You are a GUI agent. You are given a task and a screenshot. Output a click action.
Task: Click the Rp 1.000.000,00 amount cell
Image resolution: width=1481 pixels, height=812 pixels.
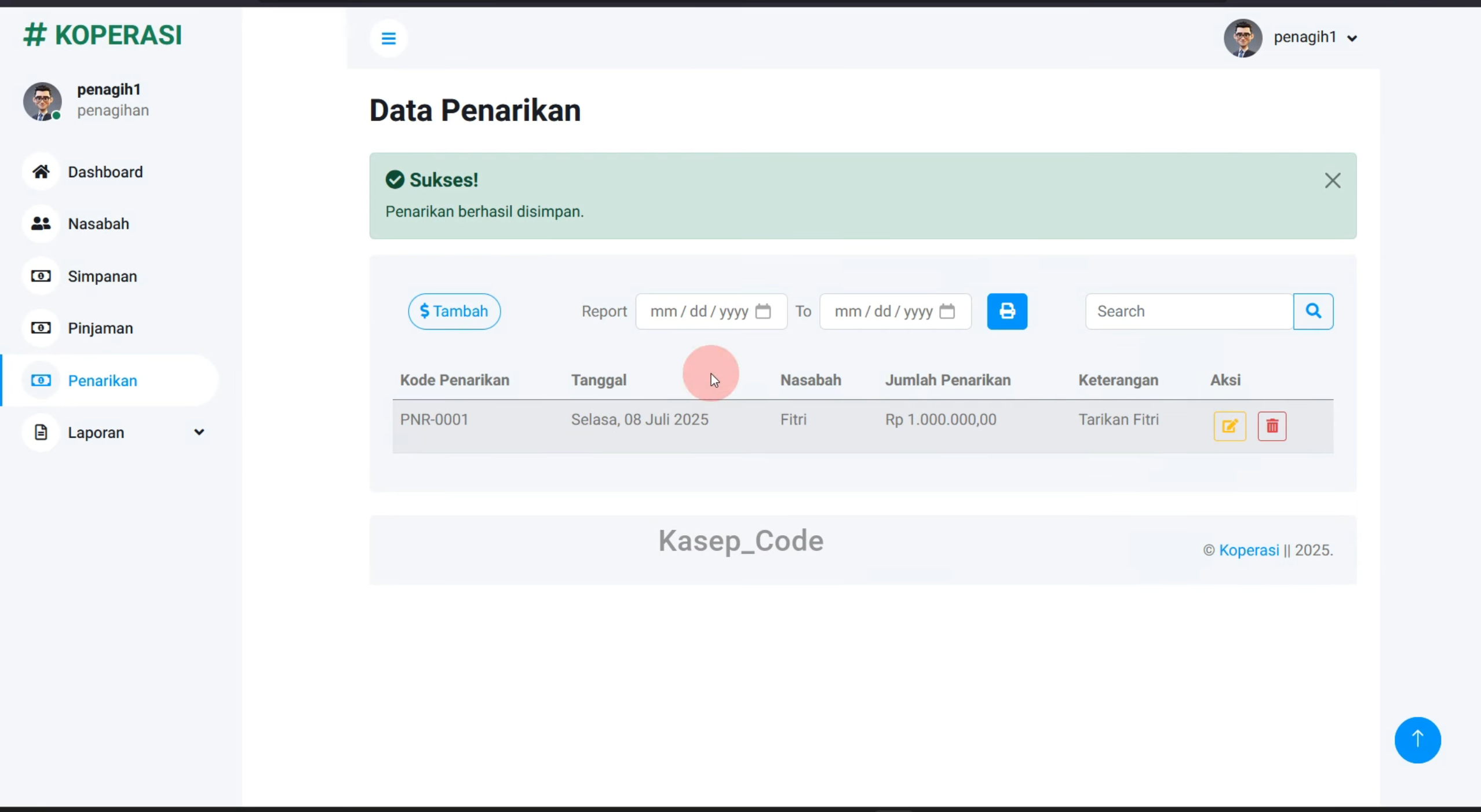pyautogui.click(x=940, y=419)
